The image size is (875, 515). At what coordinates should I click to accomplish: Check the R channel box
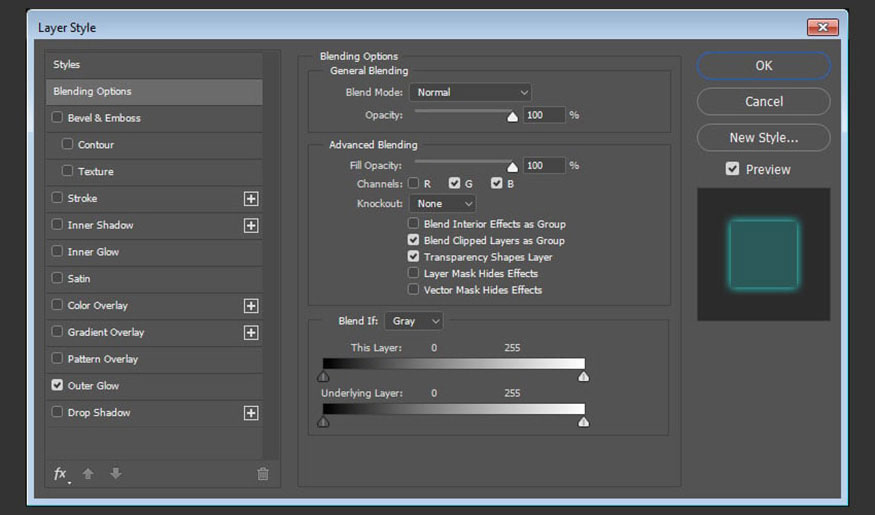tap(414, 183)
